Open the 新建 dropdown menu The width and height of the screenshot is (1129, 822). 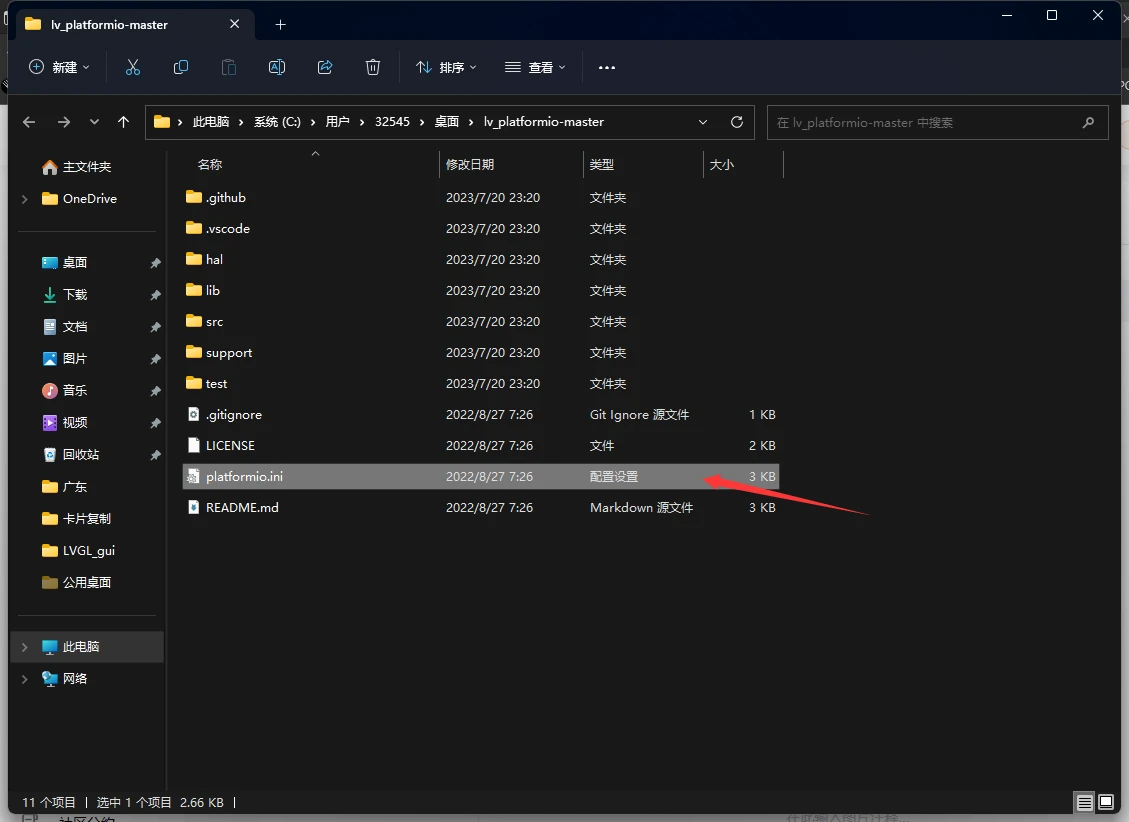click(x=59, y=67)
